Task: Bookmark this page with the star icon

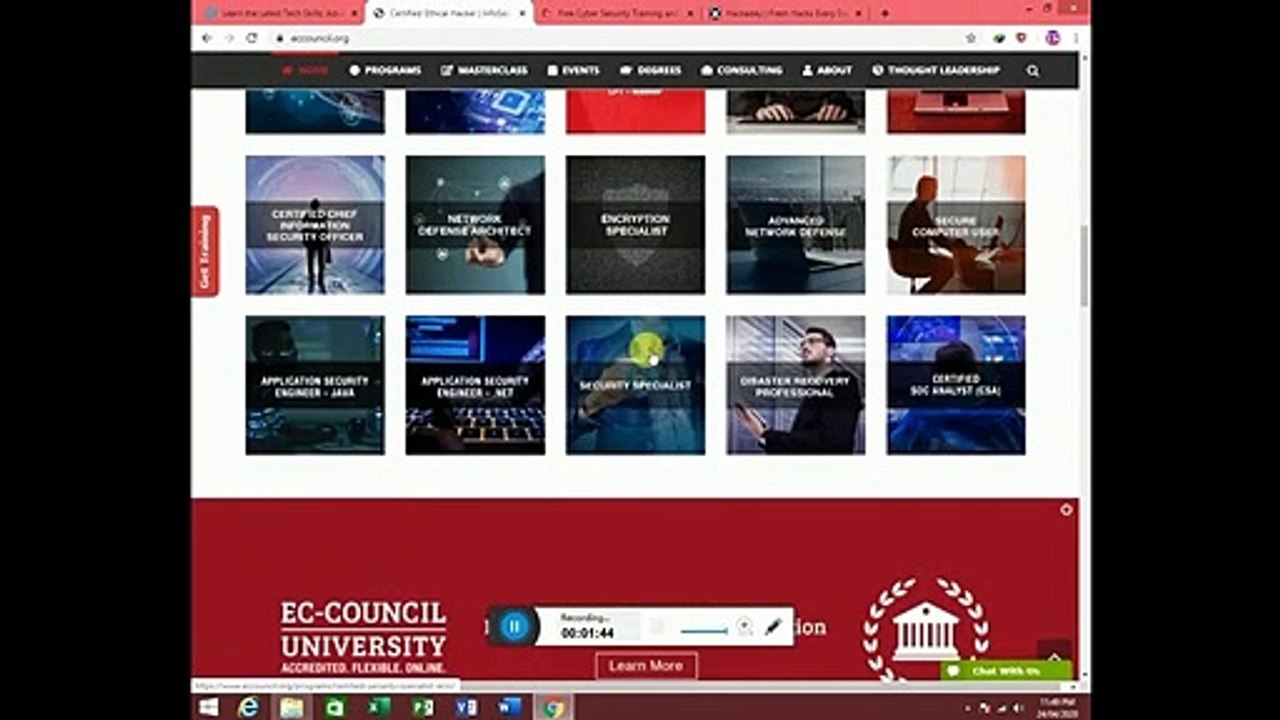Action: click(971, 38)
